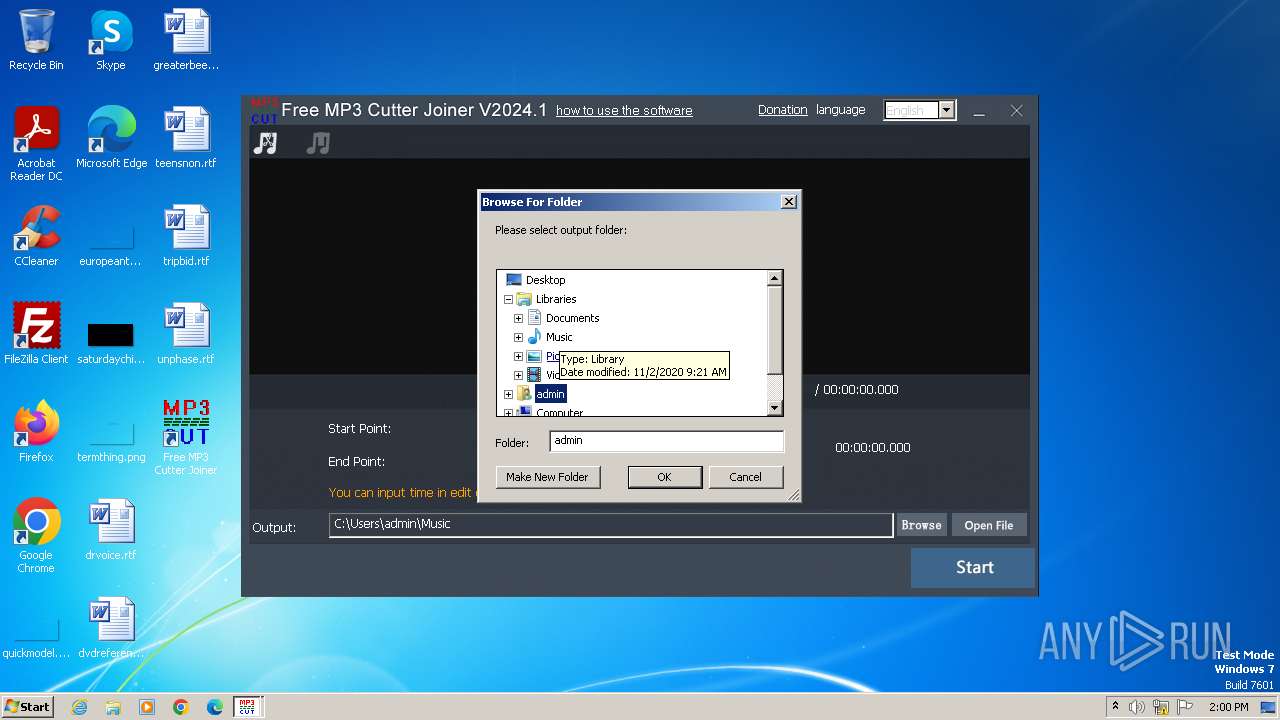1280x720 pixels.
Task: Cancel the Browse For Folder dialog
Action: point(745,477)
